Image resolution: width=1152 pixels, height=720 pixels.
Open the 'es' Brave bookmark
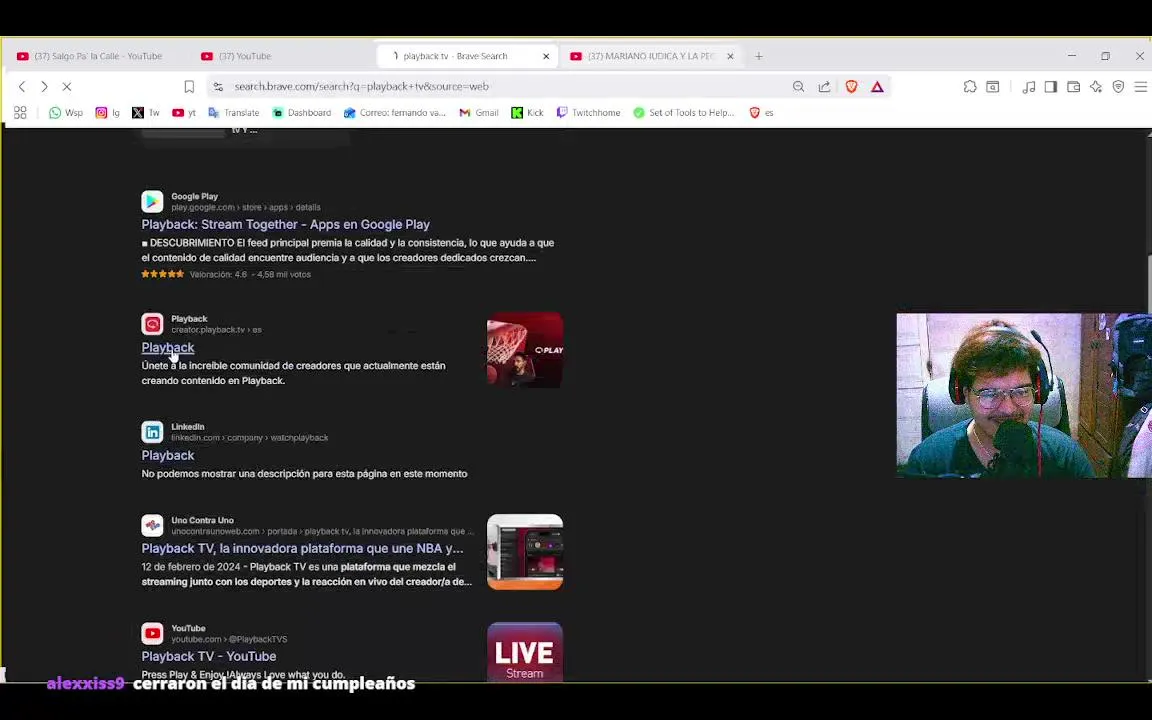click(x=761, y=112)
